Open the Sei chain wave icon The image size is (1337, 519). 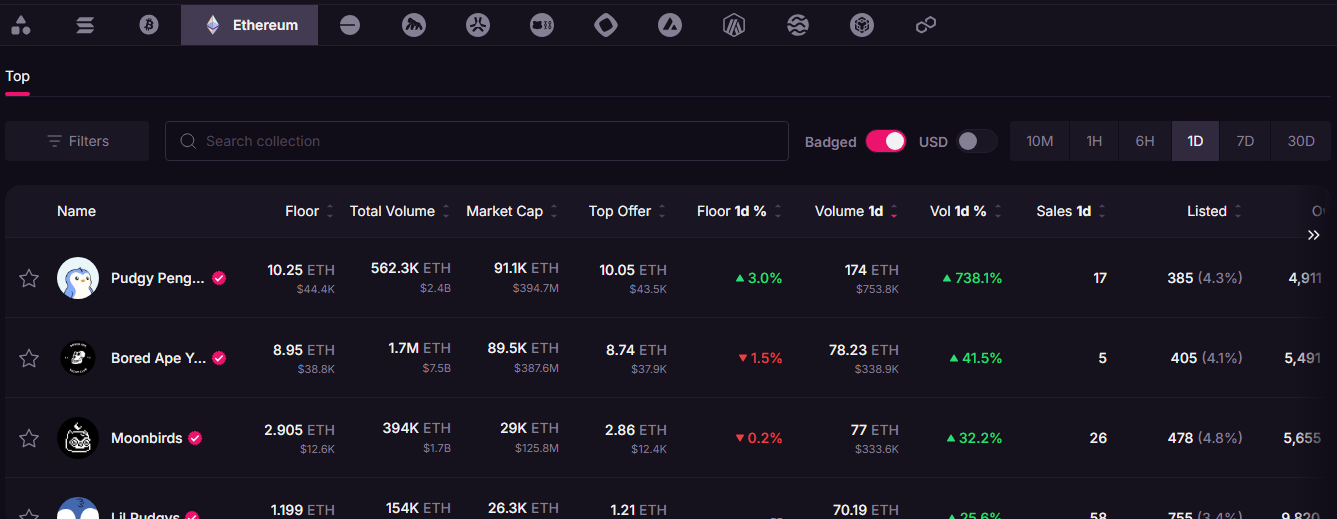(798, 25)
